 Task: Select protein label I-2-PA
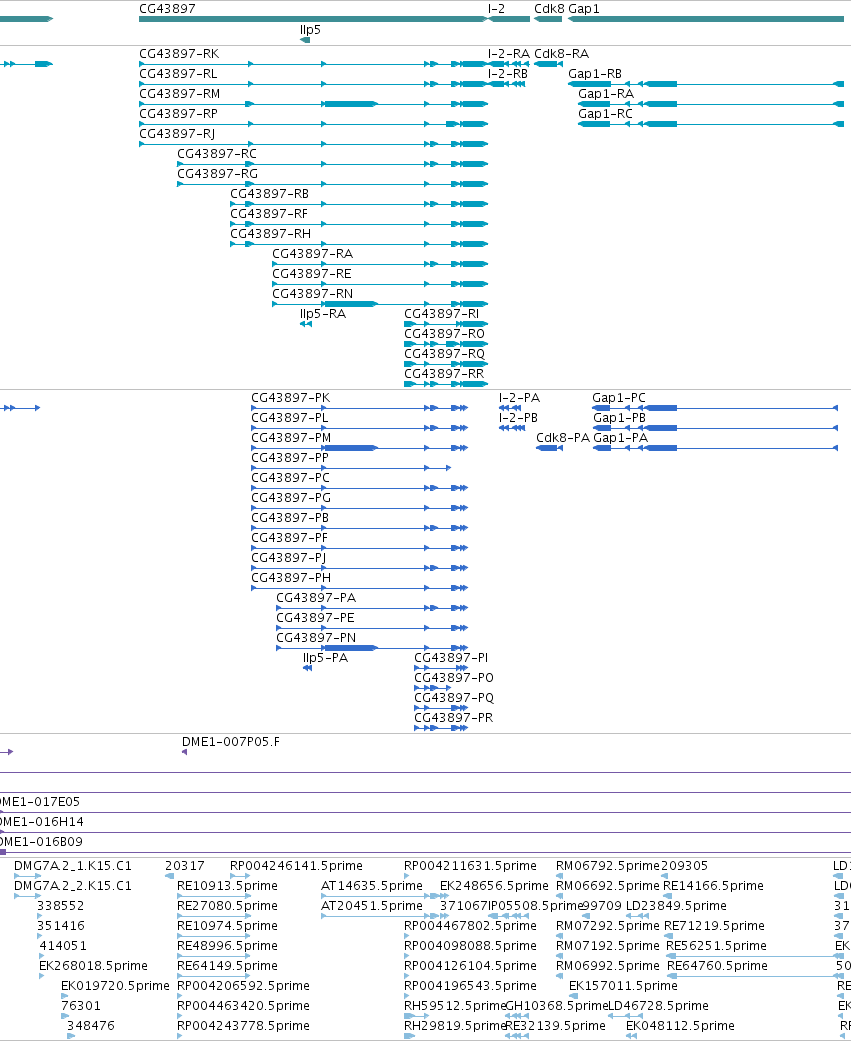519,398
